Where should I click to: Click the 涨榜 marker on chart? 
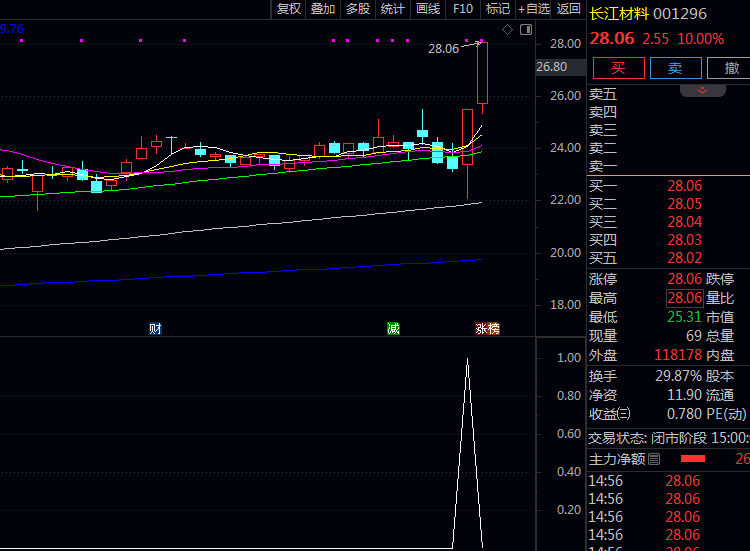pos(487,329)
